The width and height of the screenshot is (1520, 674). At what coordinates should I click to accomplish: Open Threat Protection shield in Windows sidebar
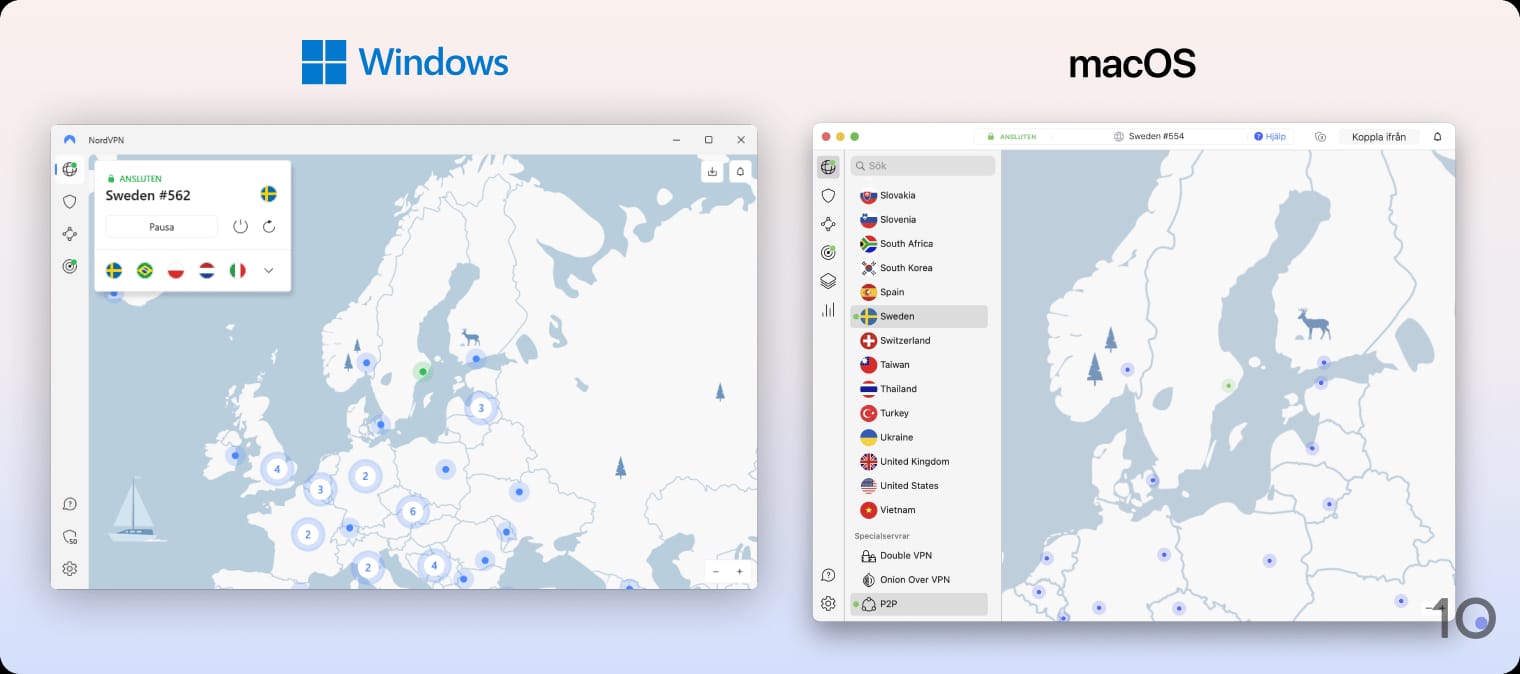pos(69,201)
